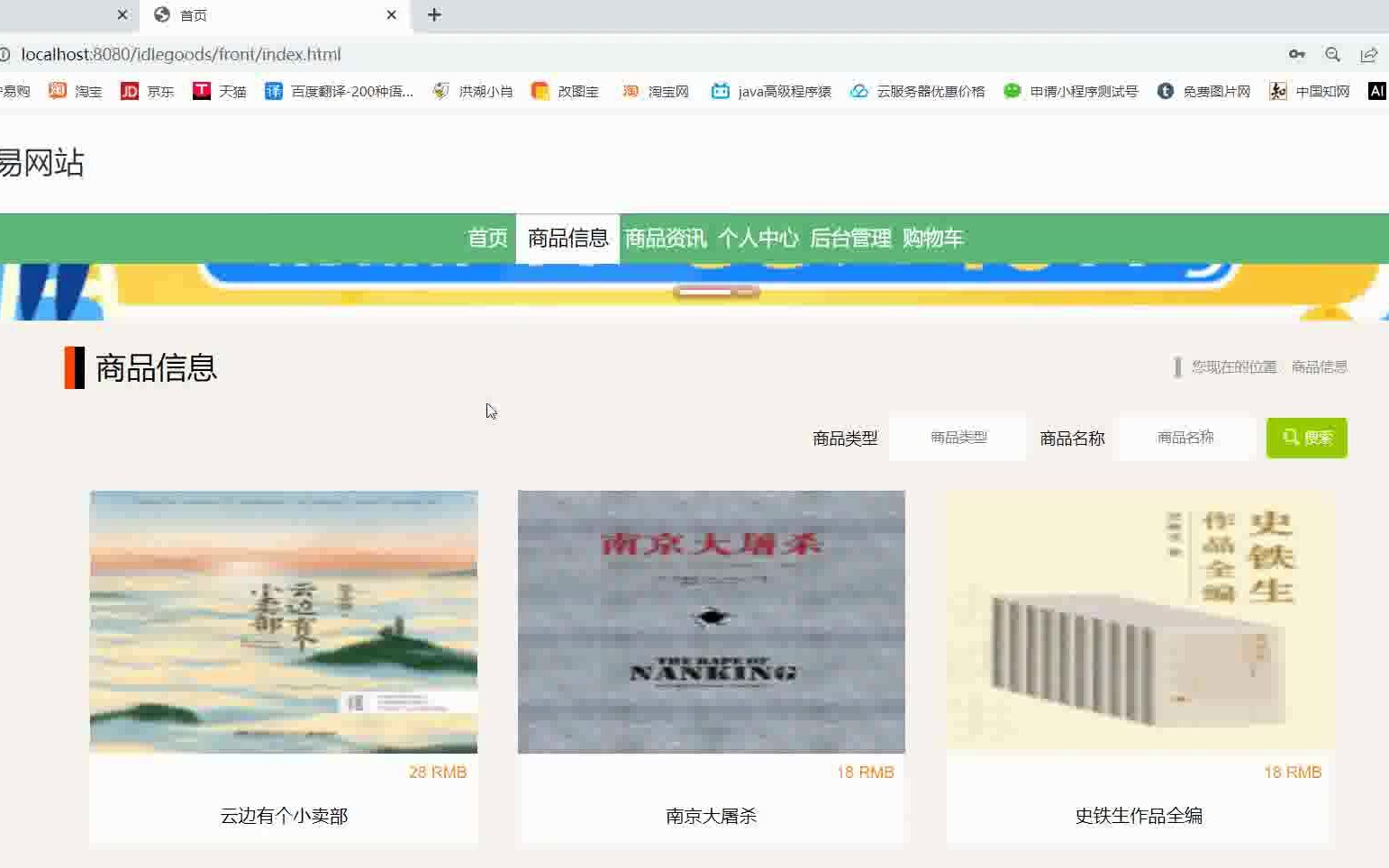Select the 商品信息 navigation tab

point(568,239)
